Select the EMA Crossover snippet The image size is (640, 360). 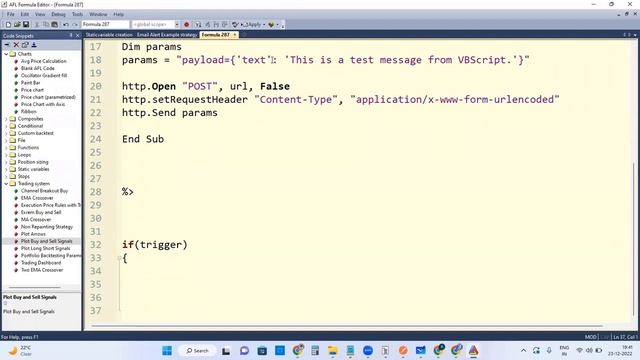pyautogui.click(x=37, y=198)
